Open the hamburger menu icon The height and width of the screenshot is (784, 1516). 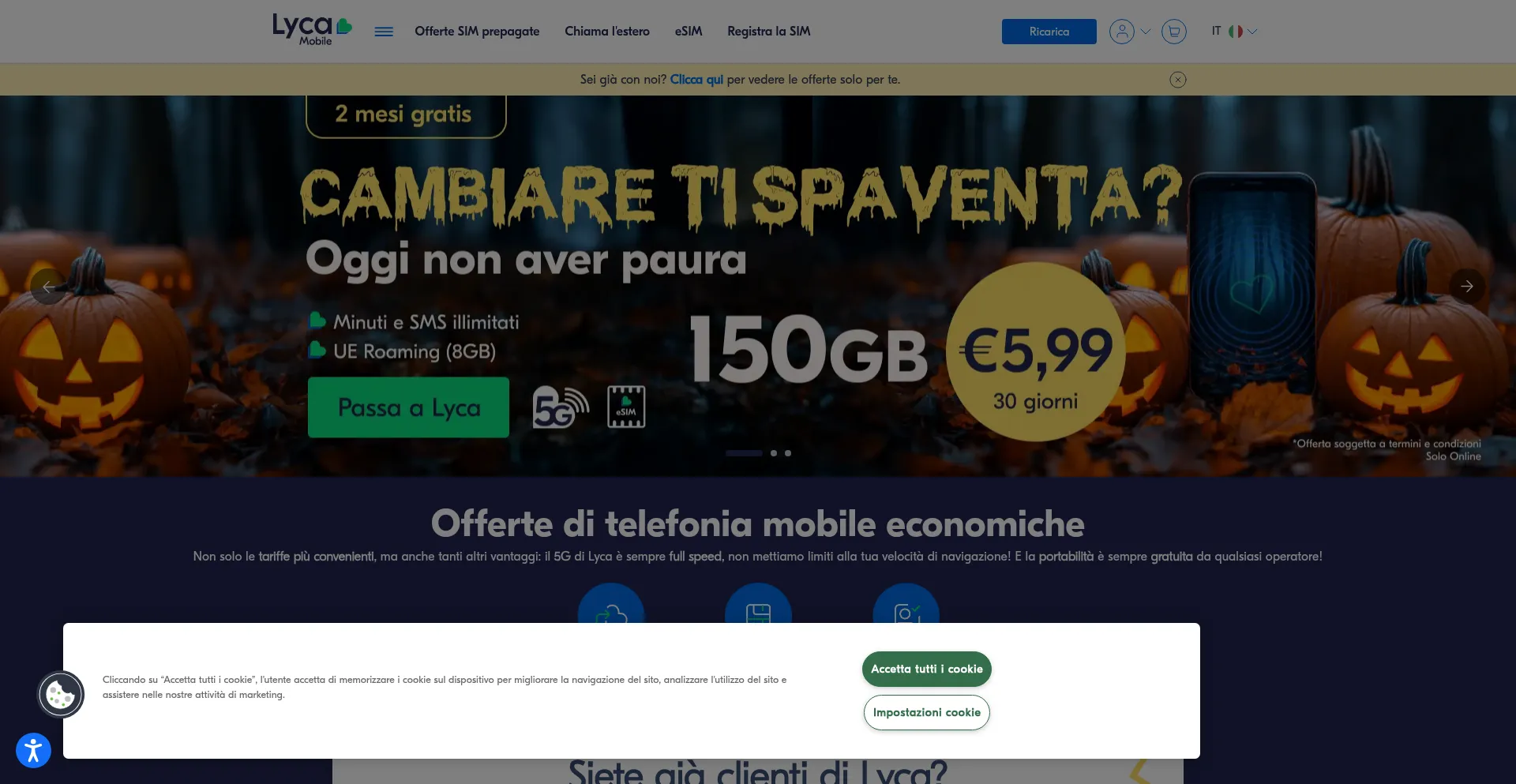pyautogui.click(x=384, y=32)
